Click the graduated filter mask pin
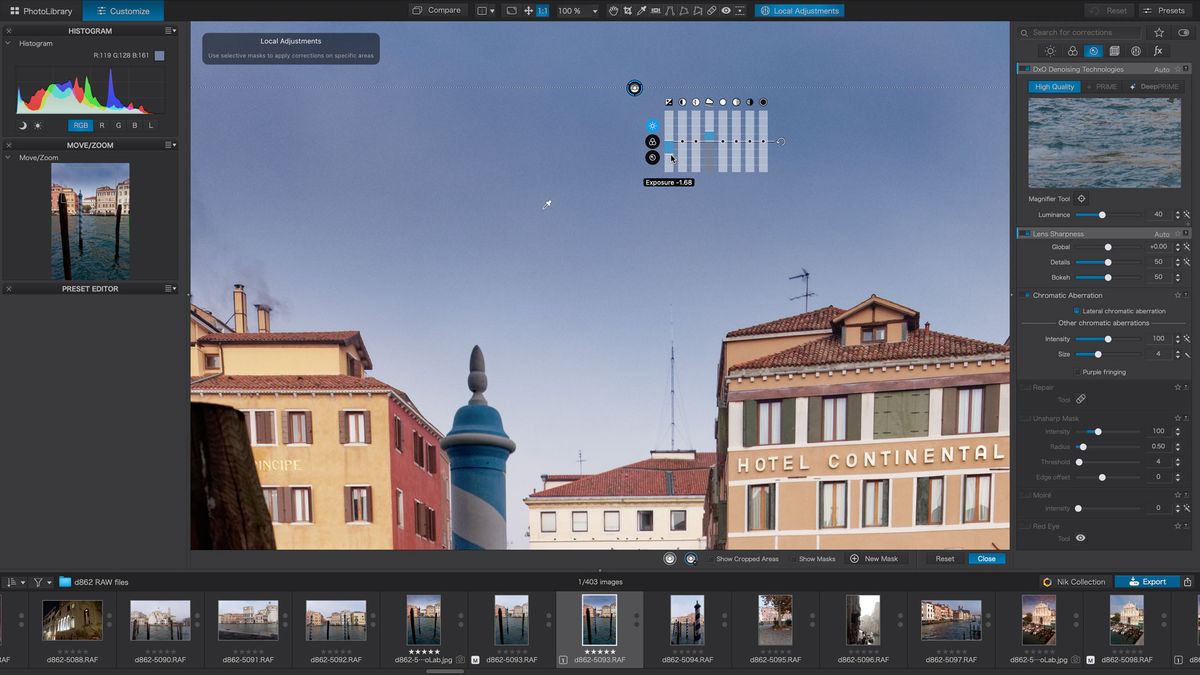The height and width of the screenshot is (675, 1200). 635,88
